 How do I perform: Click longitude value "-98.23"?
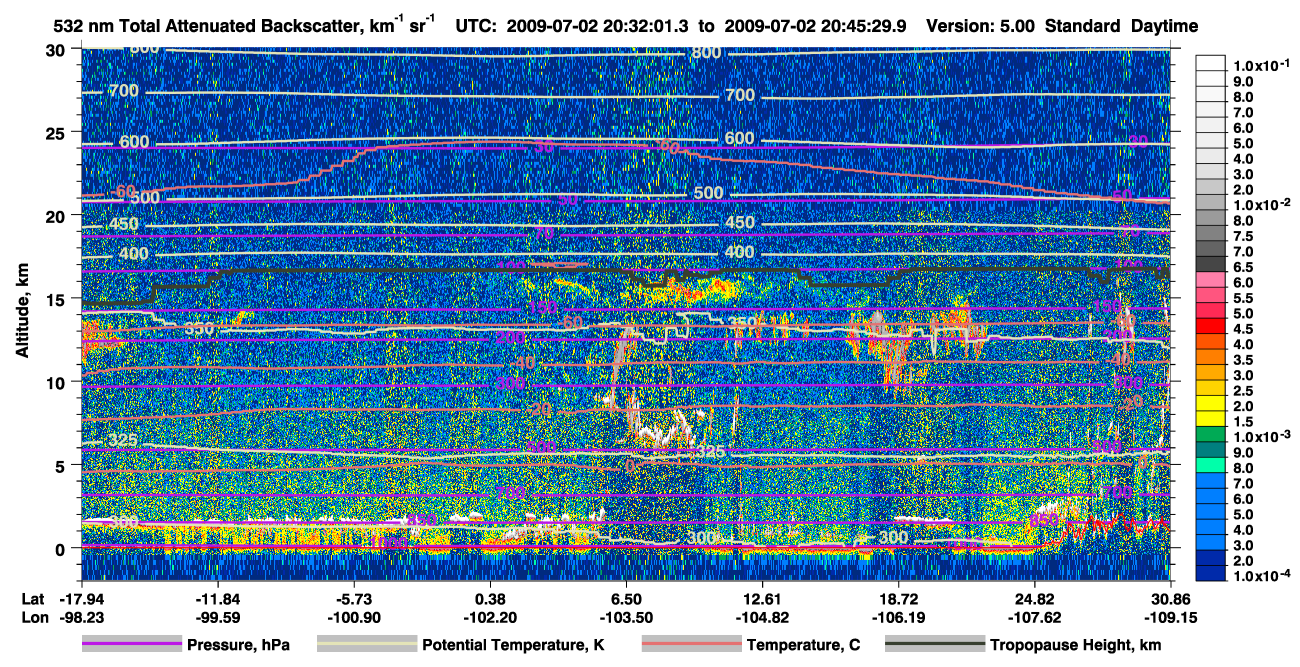tap(81, 617)
